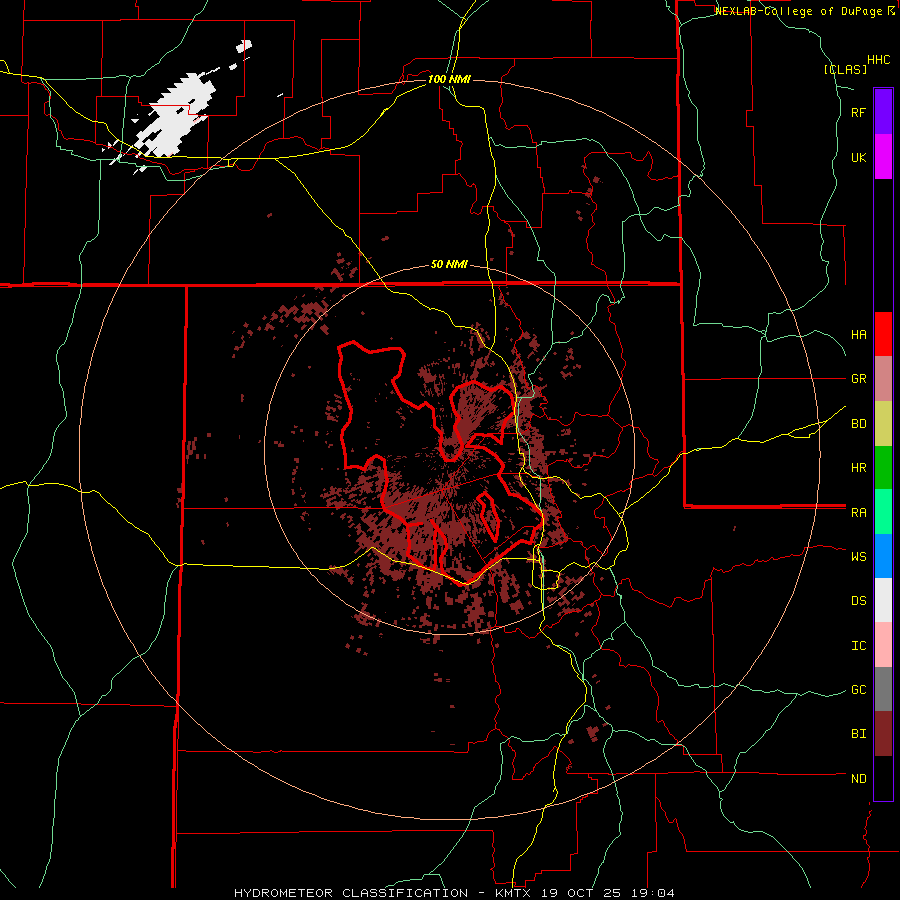Click the 100 NMI range ring label
The image size is (900, 900).
click(x=449, y=79)
